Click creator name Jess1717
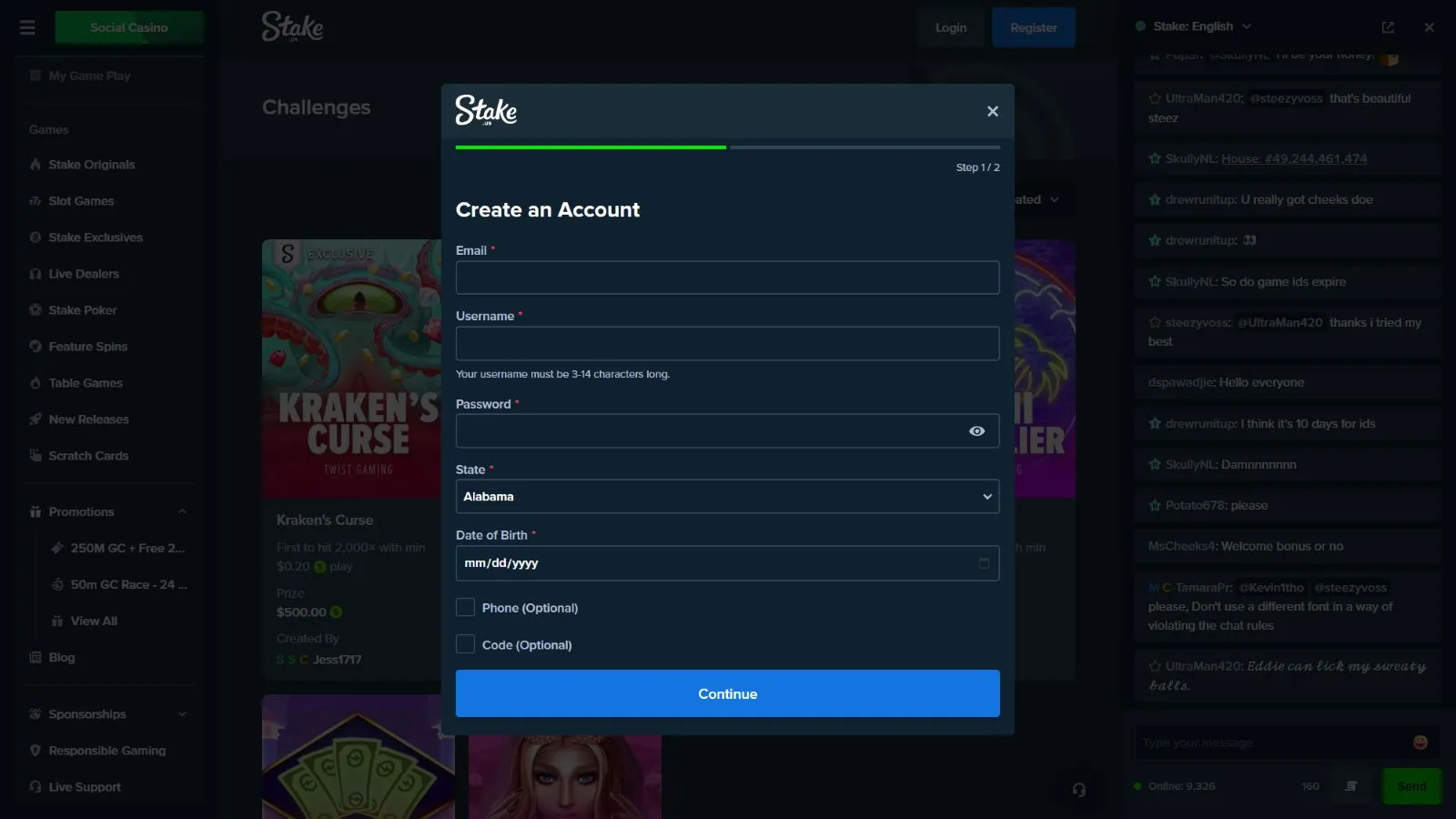The width and height of the screenshot is (1456, 819). click(337, 660)
